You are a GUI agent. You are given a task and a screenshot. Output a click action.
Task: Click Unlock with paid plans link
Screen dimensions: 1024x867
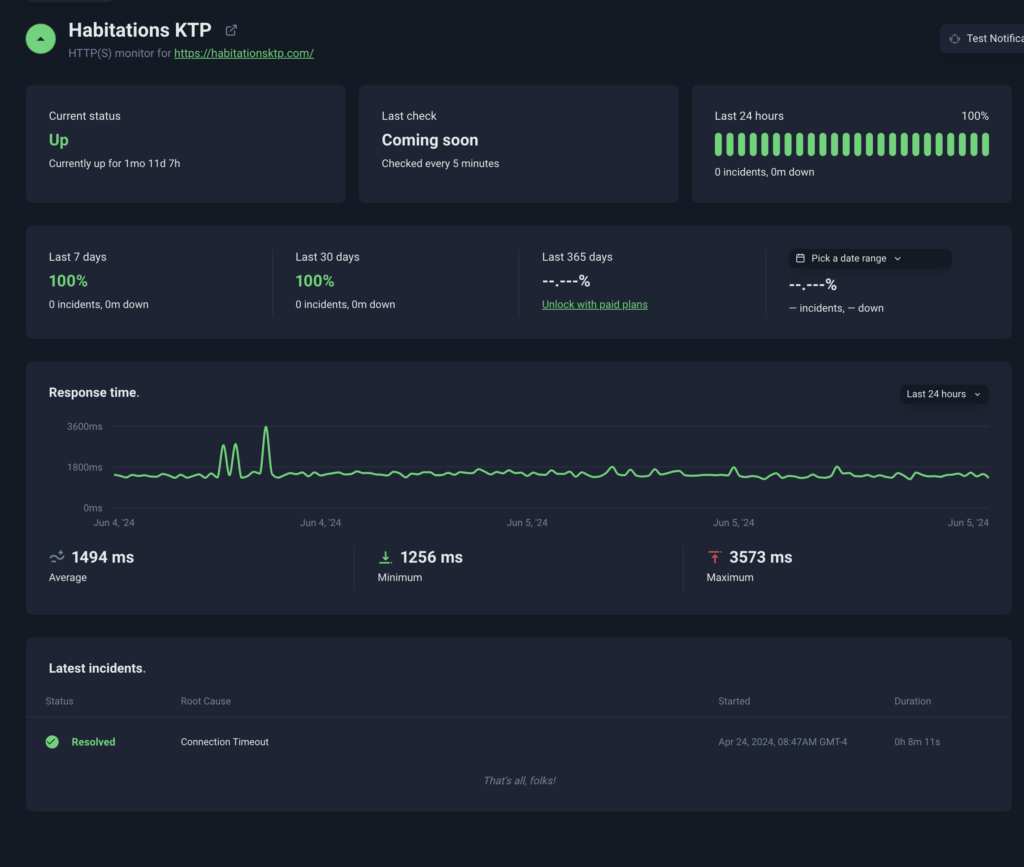pos(594,305)
